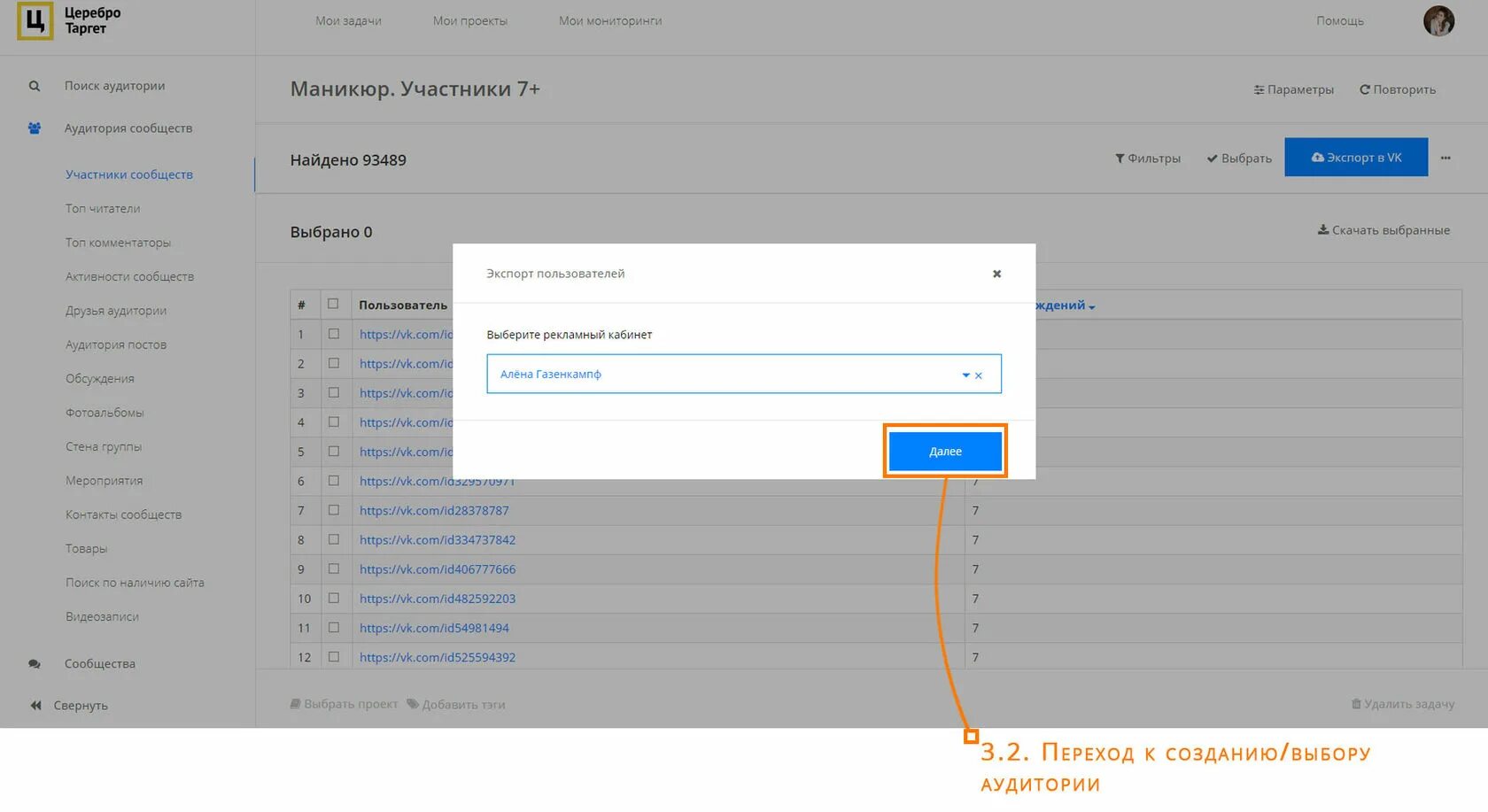Click the Пользователь column header
Viewport: 1488px width, 812px height.
pos(403,305)
